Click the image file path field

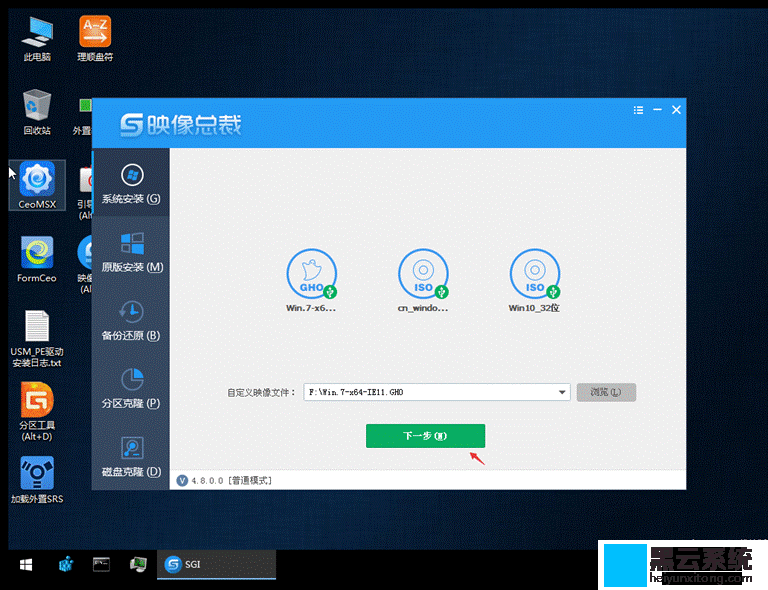tap(430, 393)
